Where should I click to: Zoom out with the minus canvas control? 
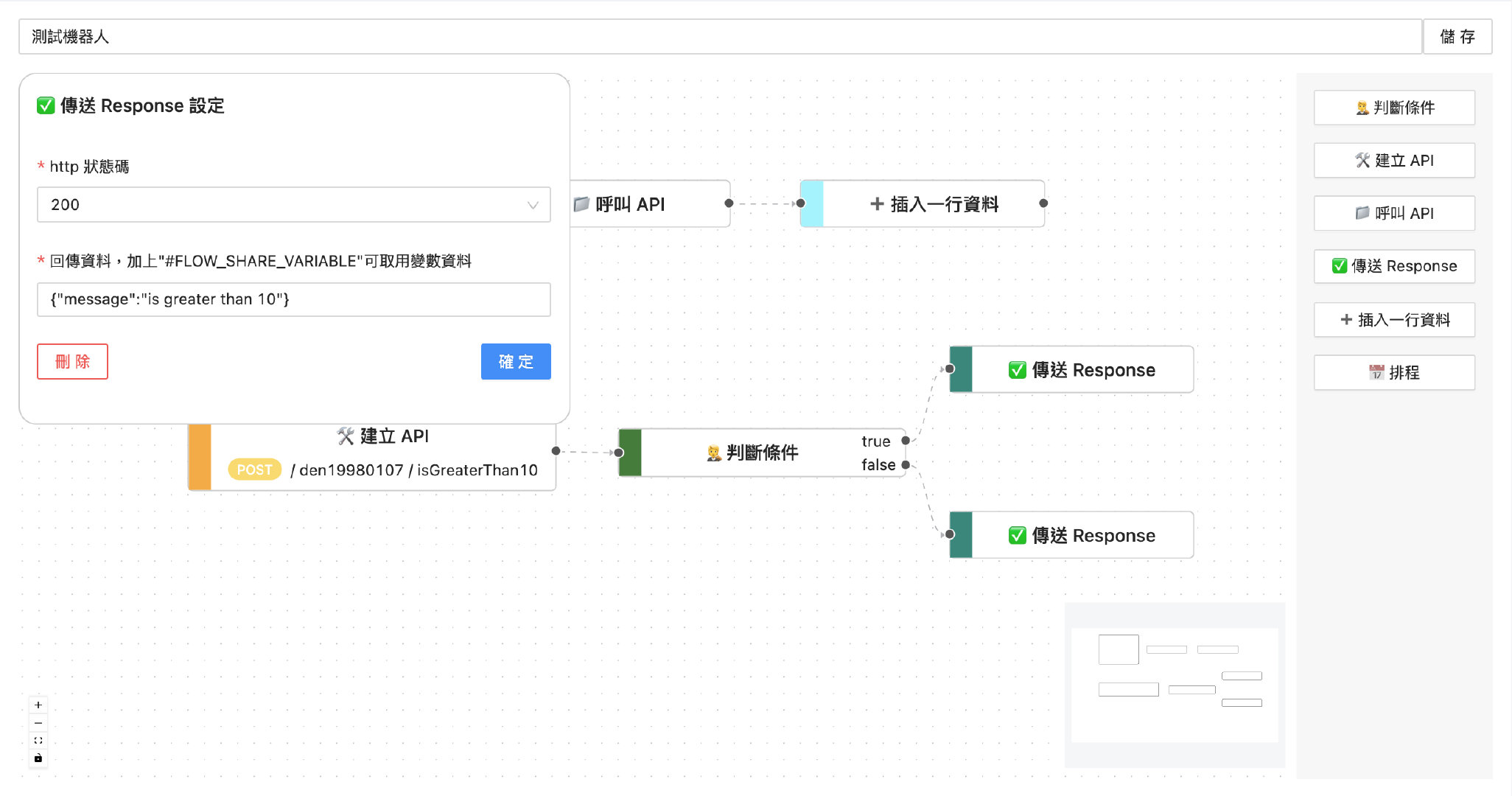pyautogui.click(x=38, y=723)
